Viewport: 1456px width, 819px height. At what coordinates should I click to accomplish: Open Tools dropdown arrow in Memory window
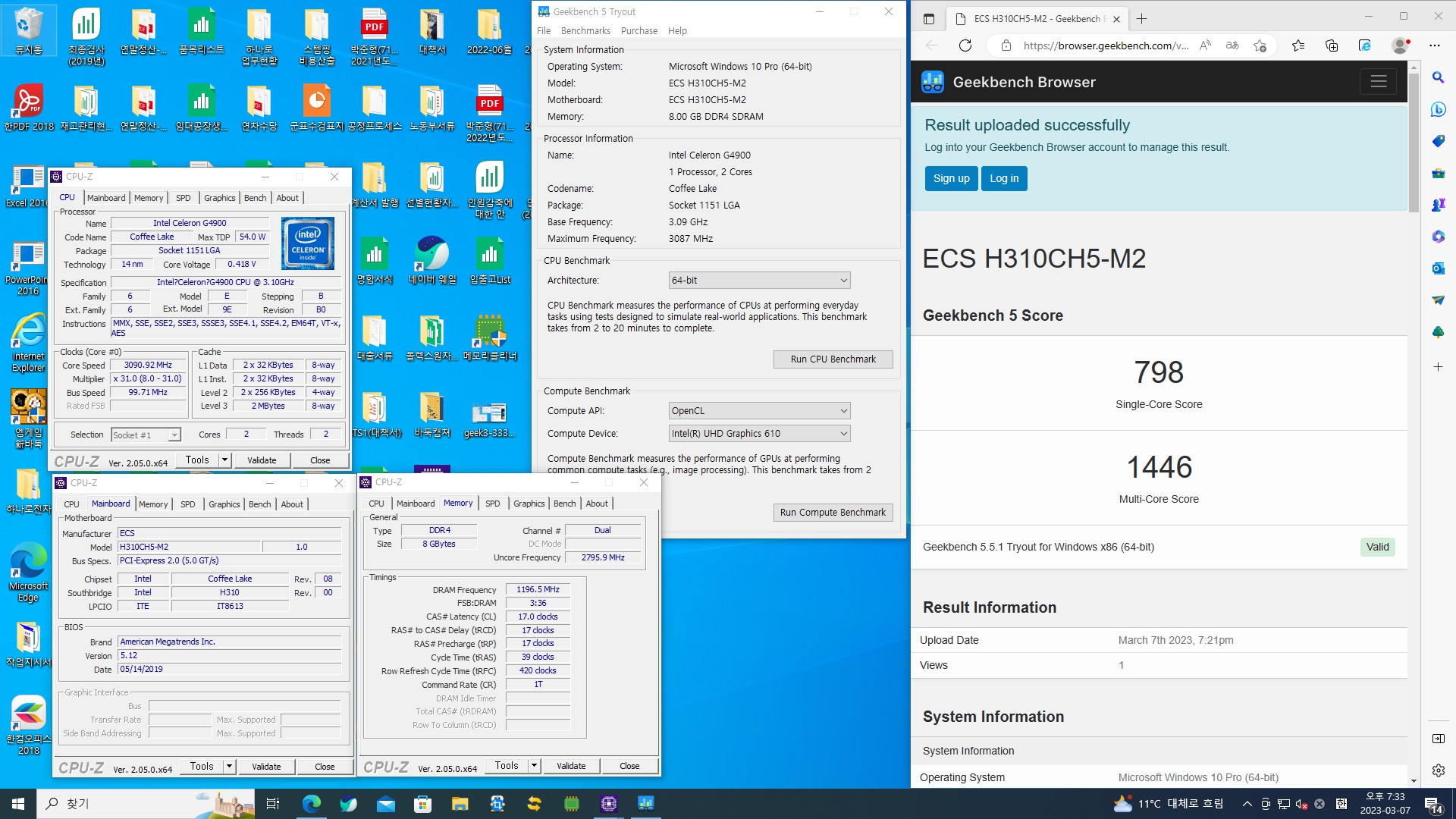(534, 766)
